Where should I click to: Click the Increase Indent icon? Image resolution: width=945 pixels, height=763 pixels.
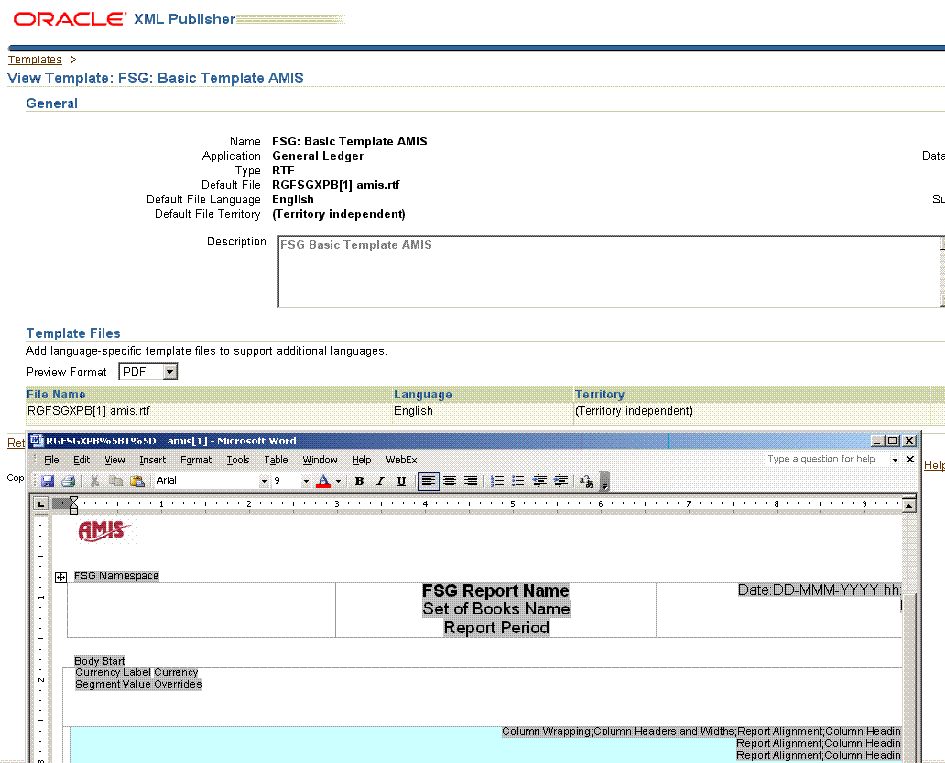tap(561, 481)
